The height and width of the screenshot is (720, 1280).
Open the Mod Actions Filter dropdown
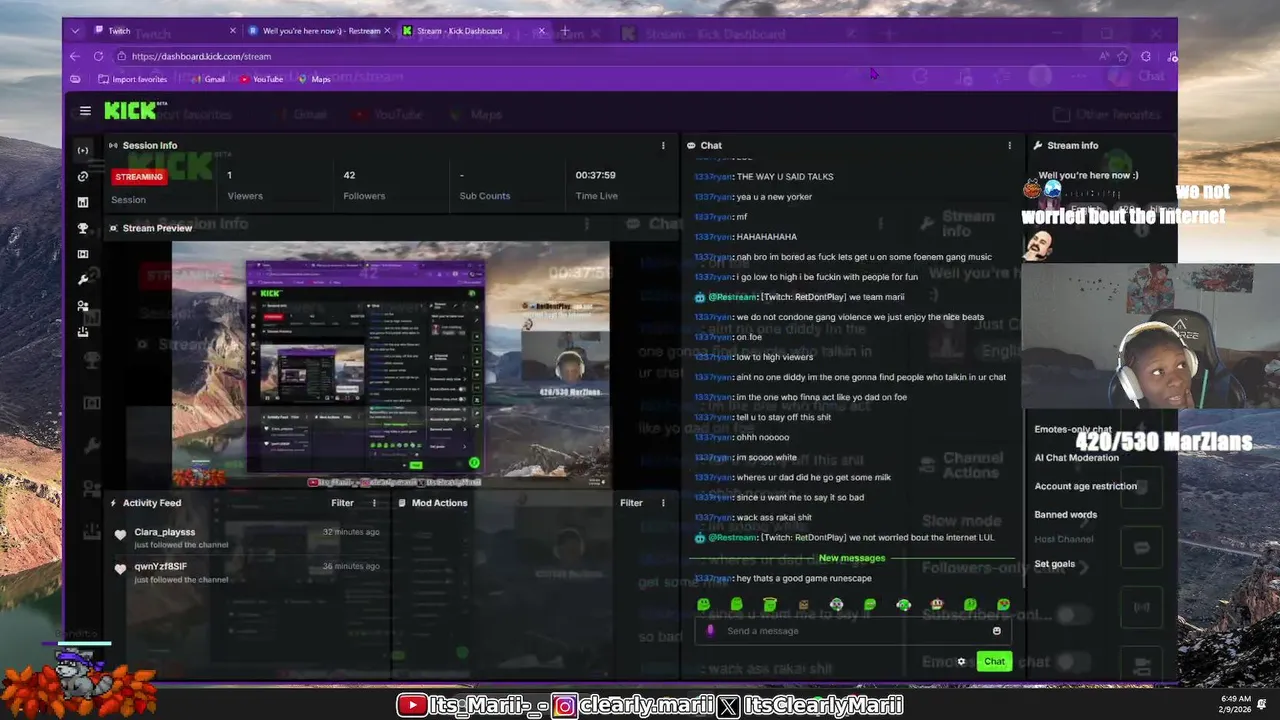(x=631, y=503)
